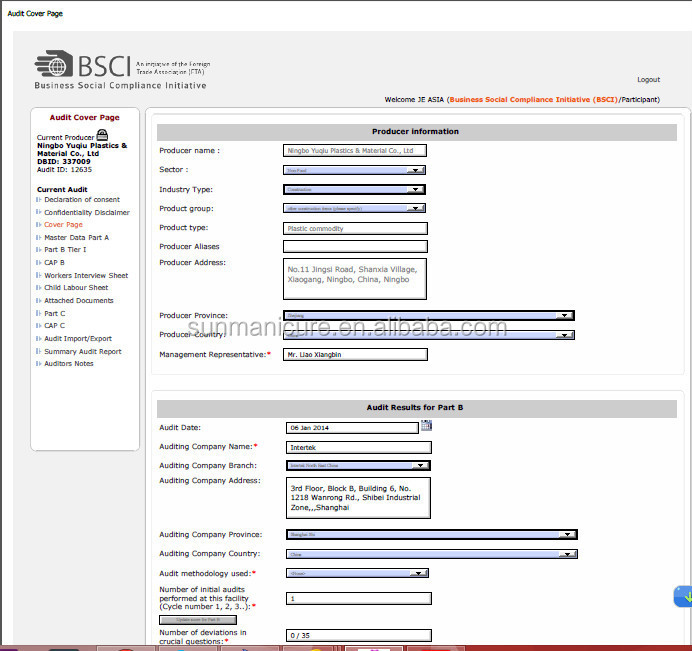
Task: Open Part C section
Action: click(54, 313)
